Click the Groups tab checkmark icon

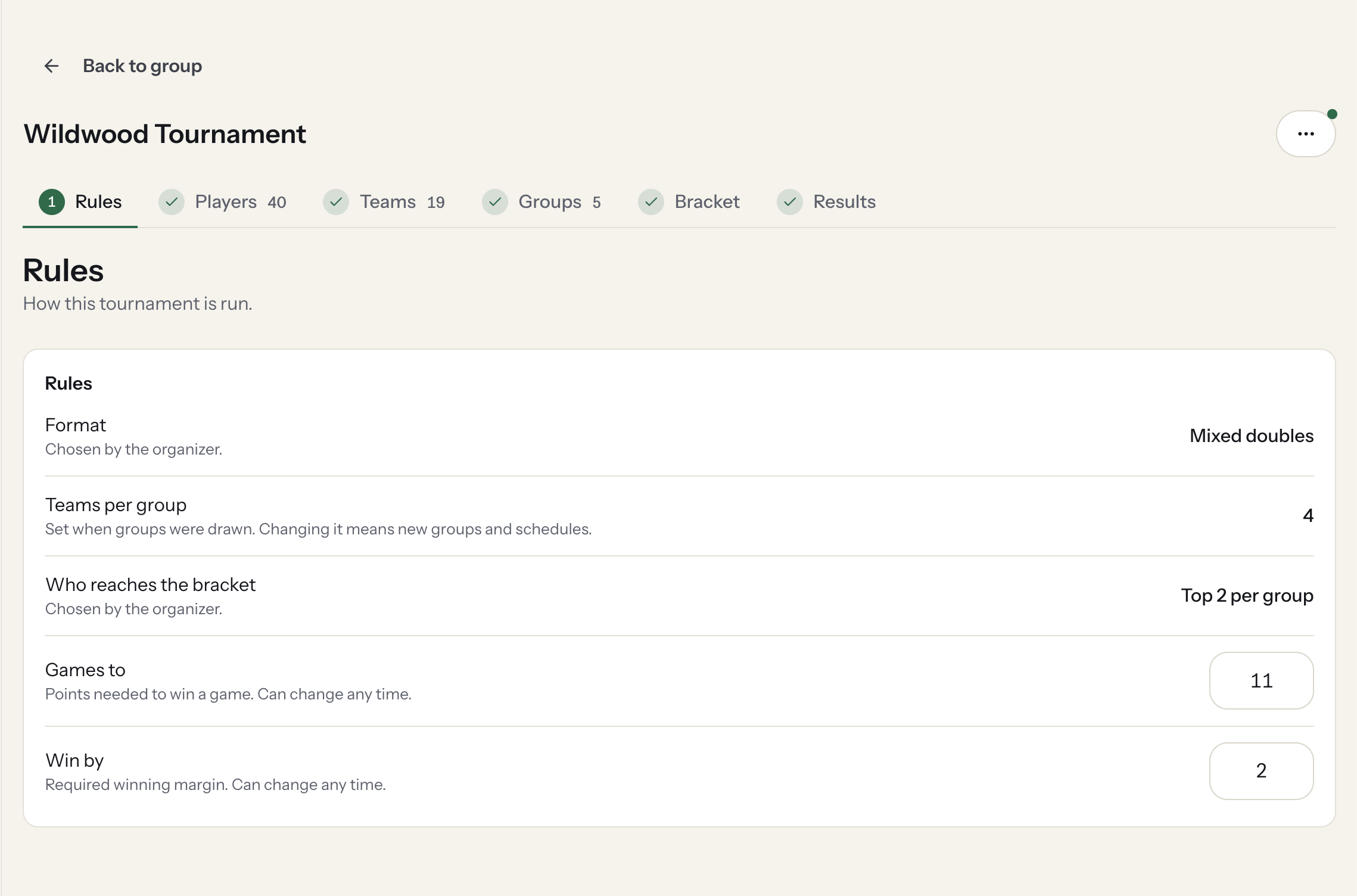click(495, 202)
